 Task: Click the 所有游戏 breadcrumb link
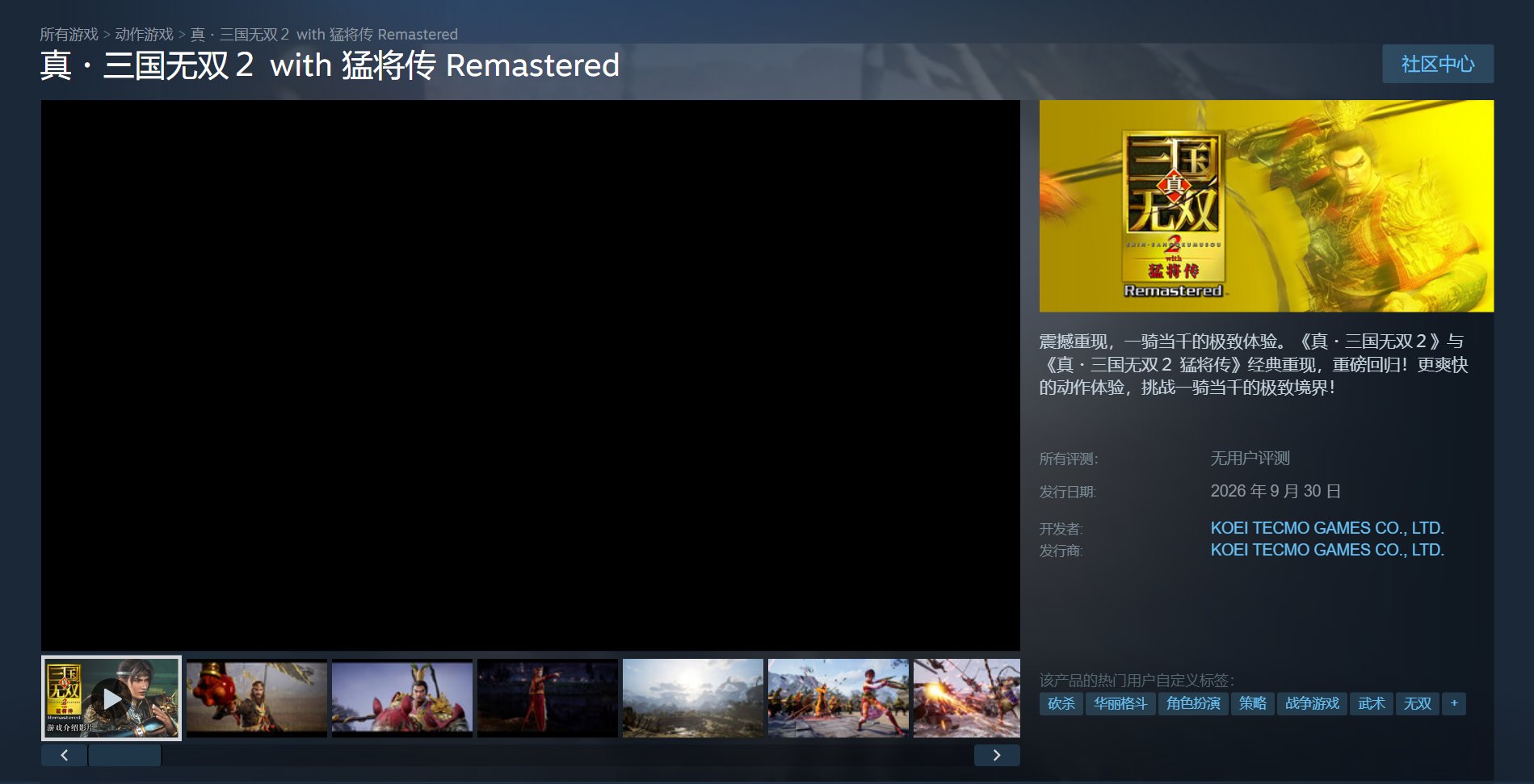tap(69, 35)
